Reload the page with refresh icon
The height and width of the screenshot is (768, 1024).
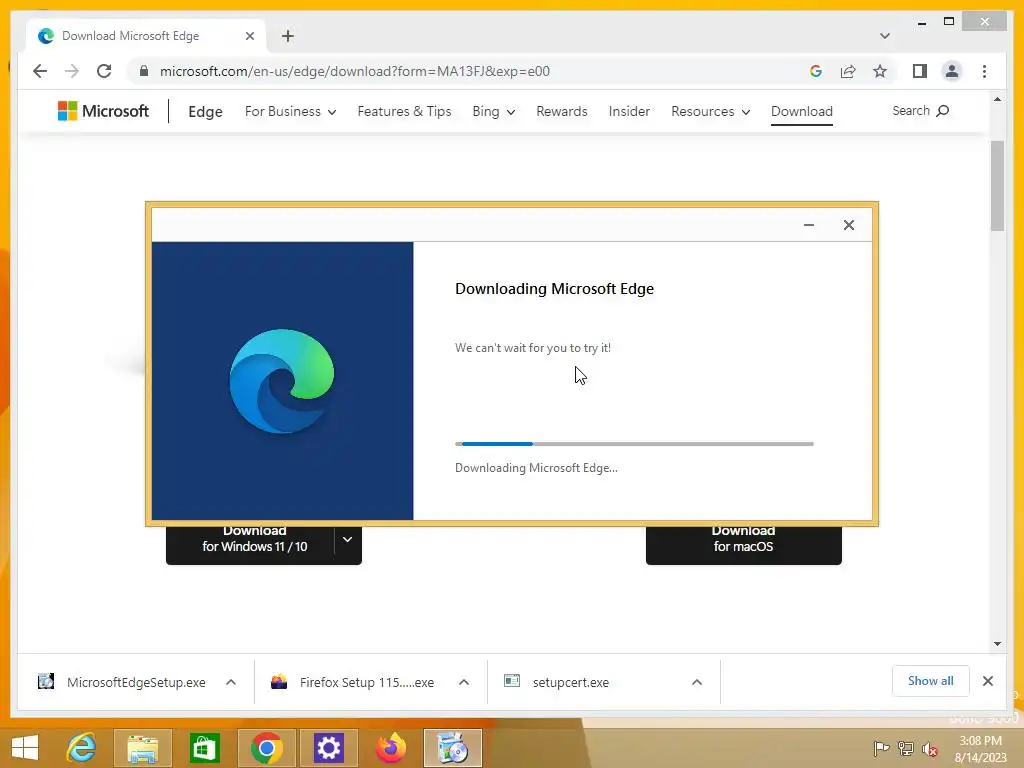pyautogui.click(x=104, y=71)
